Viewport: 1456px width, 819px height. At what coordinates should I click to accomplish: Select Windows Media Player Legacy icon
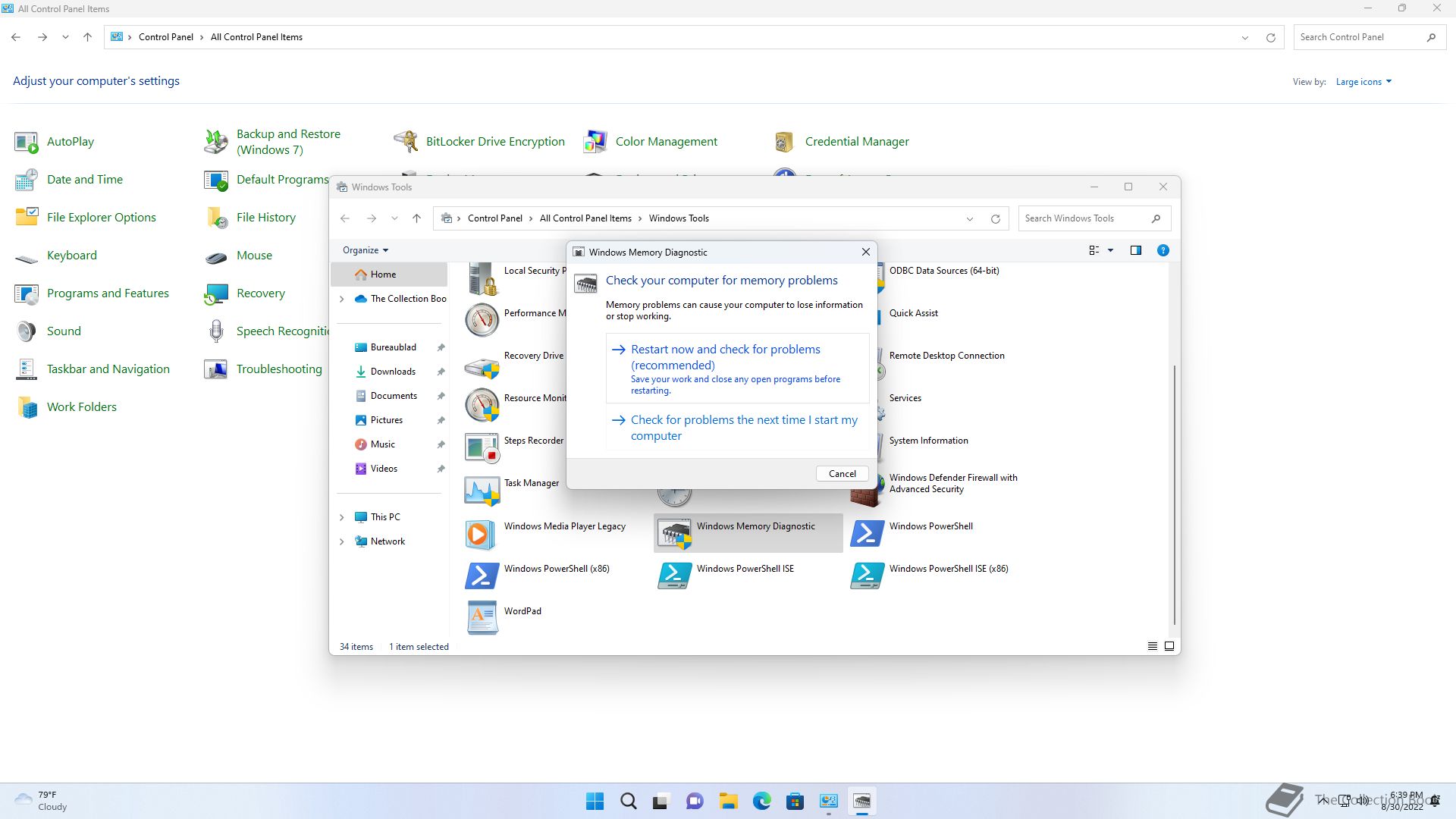click(x=482, y=534)
